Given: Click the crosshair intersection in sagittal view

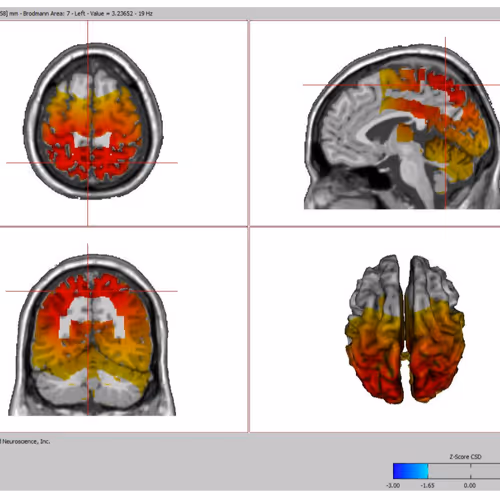Looking at the screenshot, I should point(446,85).
